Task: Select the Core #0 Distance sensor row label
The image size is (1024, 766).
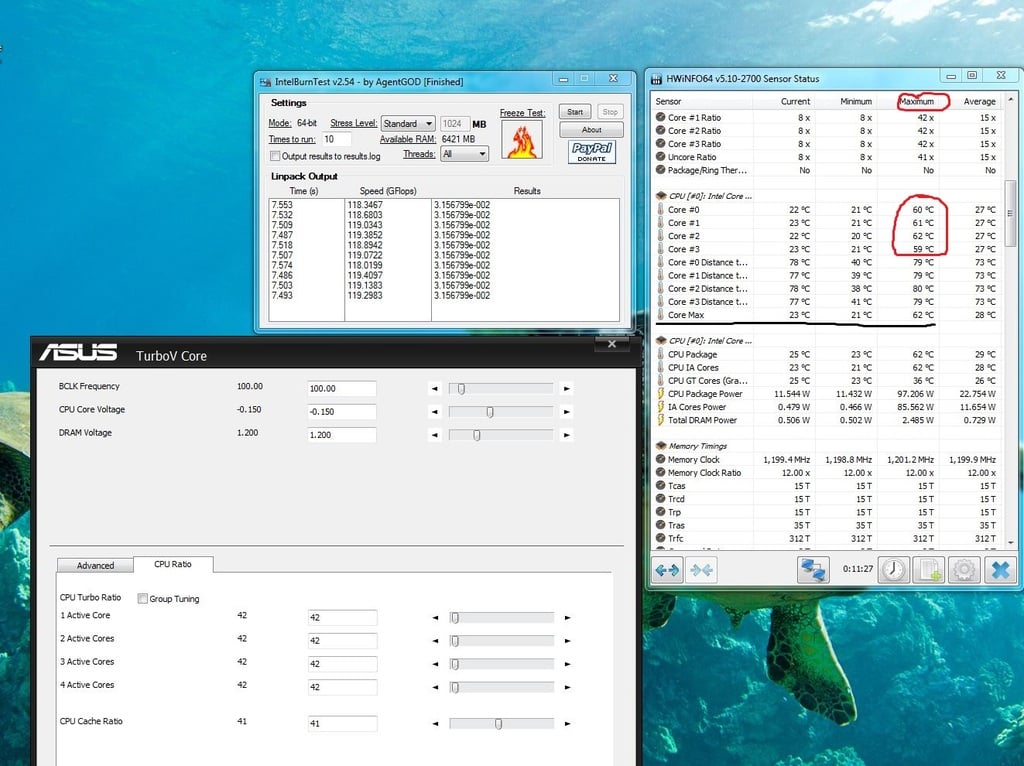Action: (708, 263)
